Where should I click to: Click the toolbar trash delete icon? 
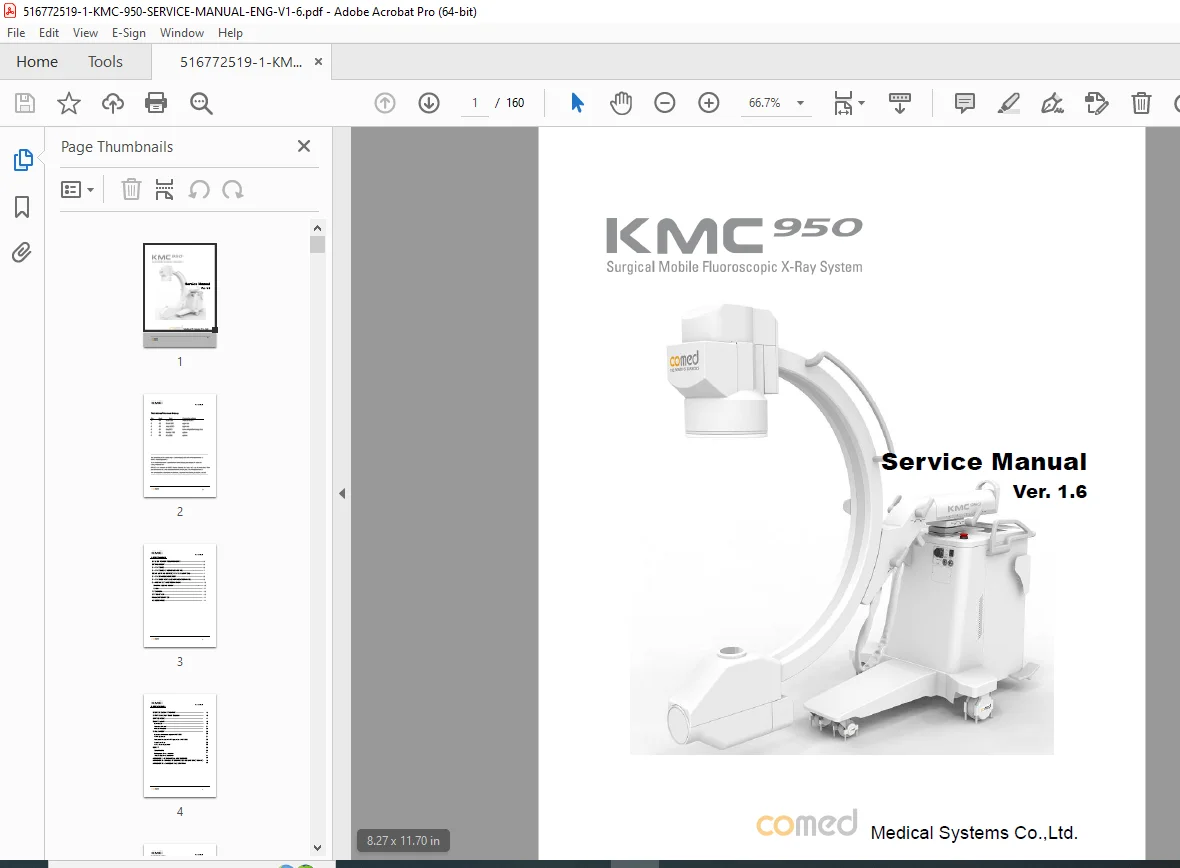[1141, 103]
